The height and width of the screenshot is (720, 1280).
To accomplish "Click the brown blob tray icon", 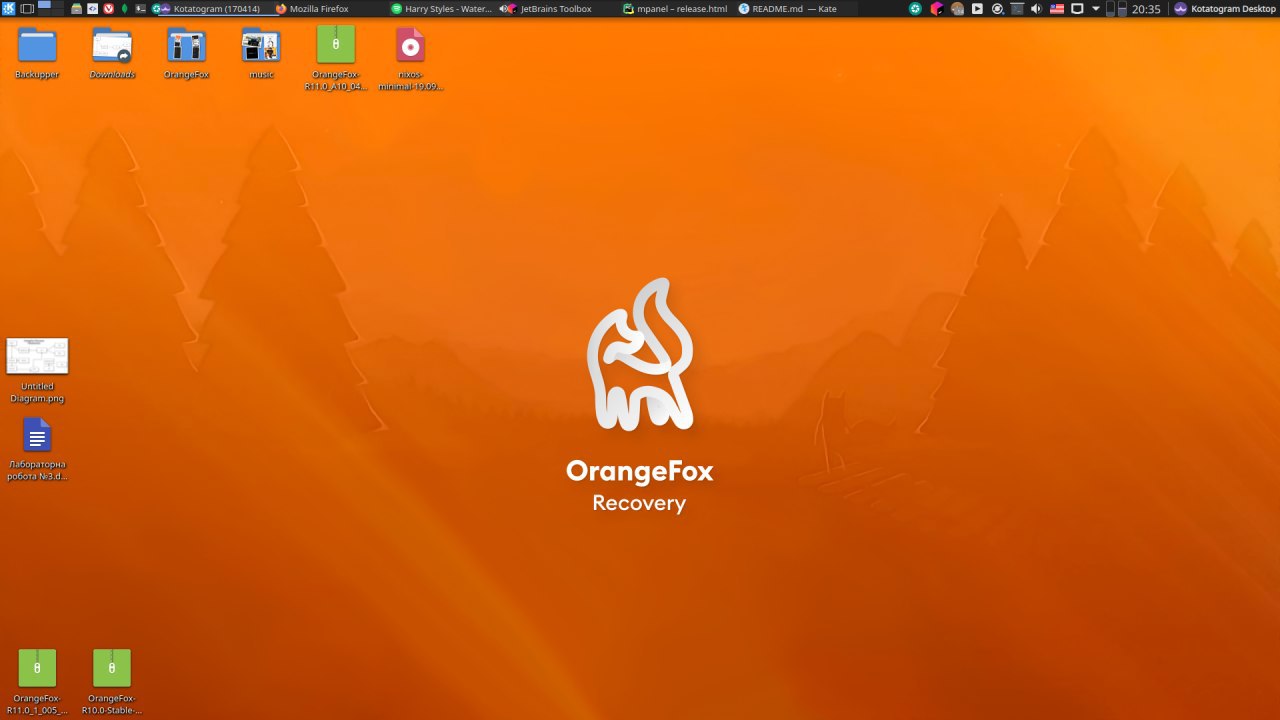I will [957, 9].
